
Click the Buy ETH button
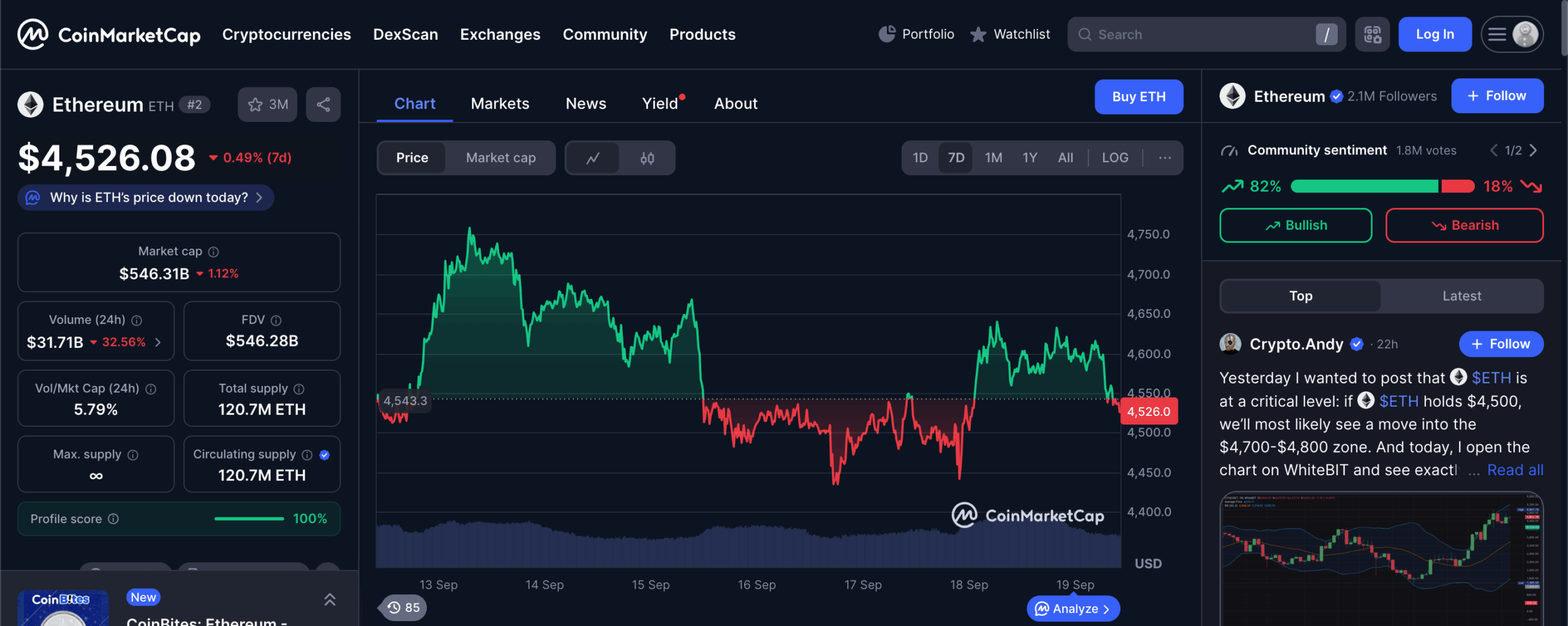(1139, 97)
